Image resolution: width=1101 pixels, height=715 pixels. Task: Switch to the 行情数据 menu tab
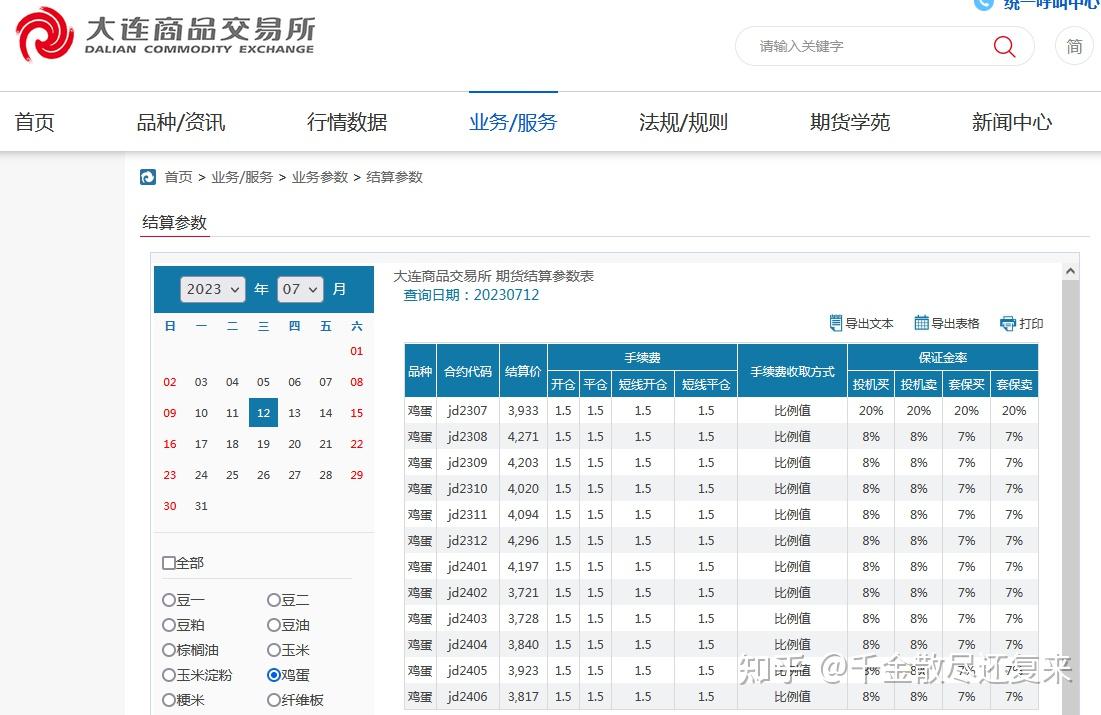pos(345,121)
